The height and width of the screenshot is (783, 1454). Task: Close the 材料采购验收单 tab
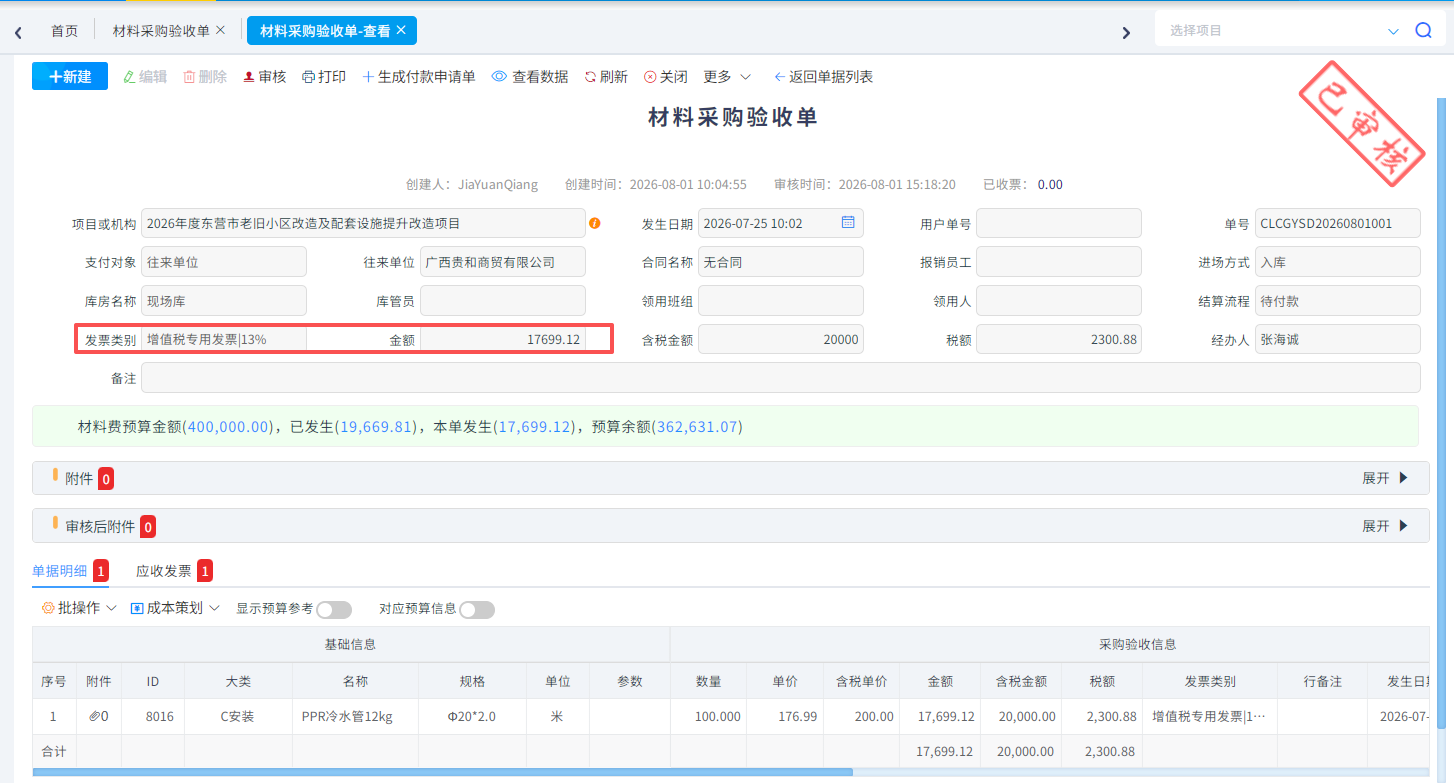click(x=221, y=31)
